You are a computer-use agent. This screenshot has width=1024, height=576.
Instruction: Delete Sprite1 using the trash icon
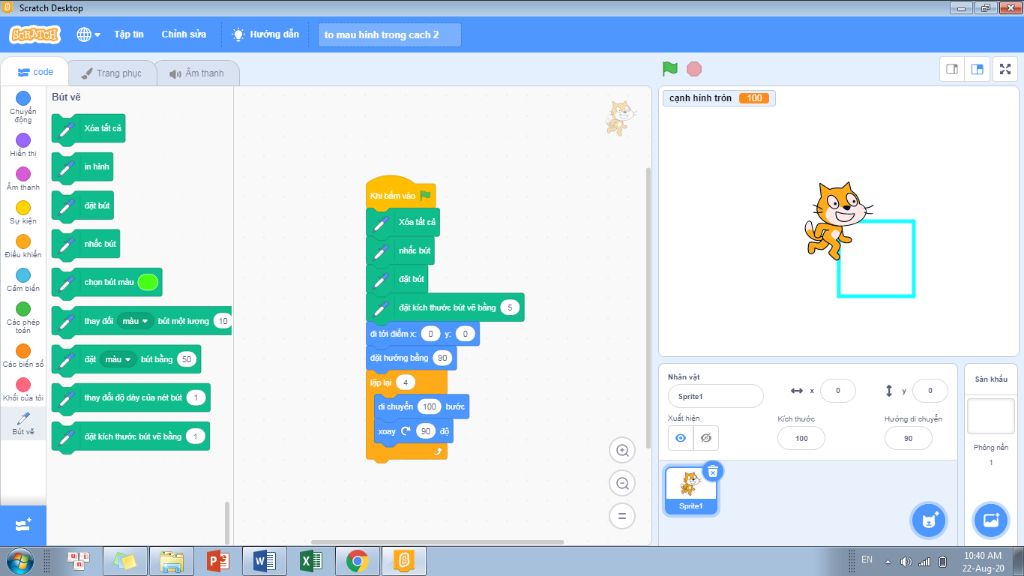coord(712,471)
